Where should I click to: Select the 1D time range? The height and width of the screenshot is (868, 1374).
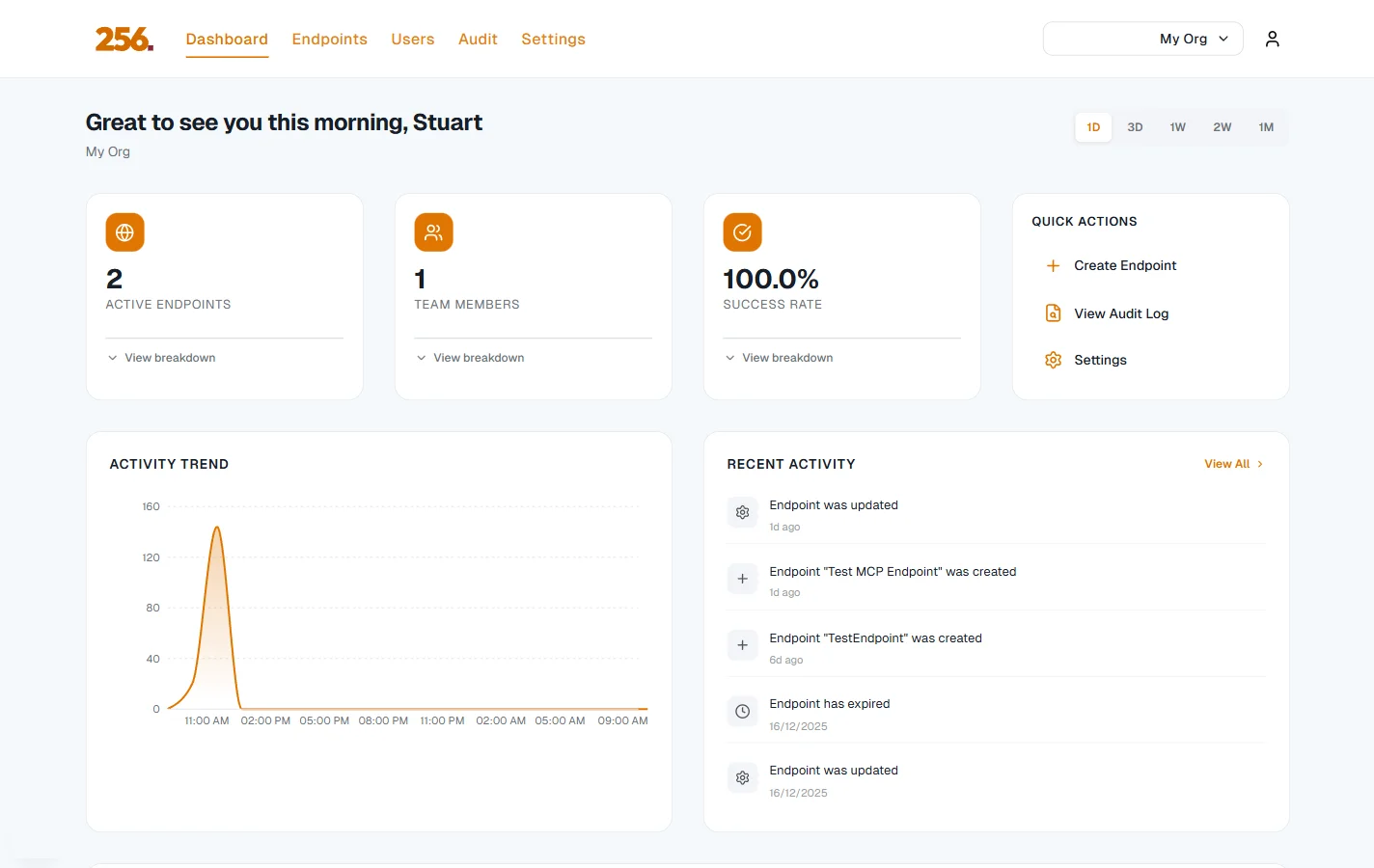click(x=1093, y=126)
